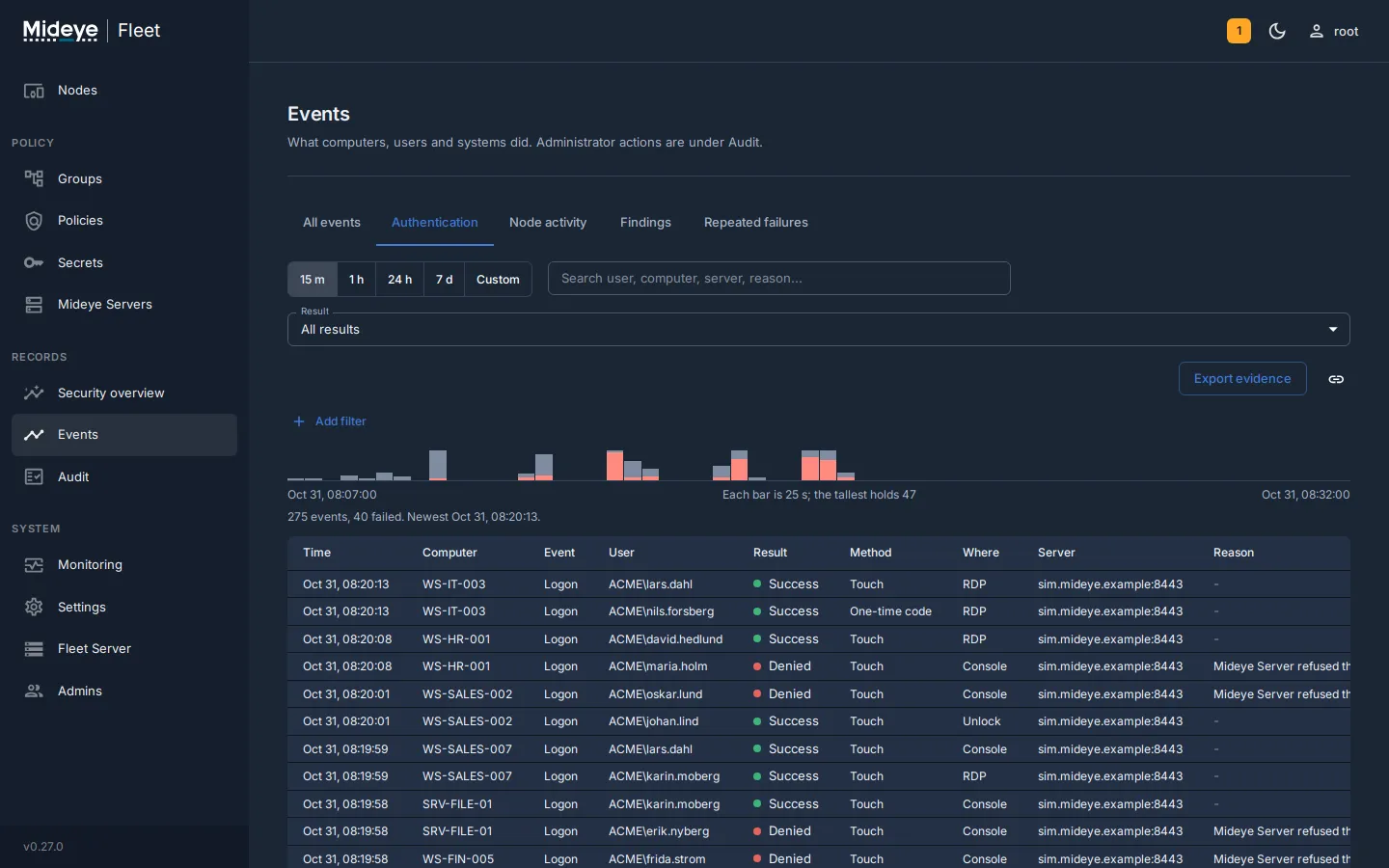Click the Groups icon in sidebar

34,179
